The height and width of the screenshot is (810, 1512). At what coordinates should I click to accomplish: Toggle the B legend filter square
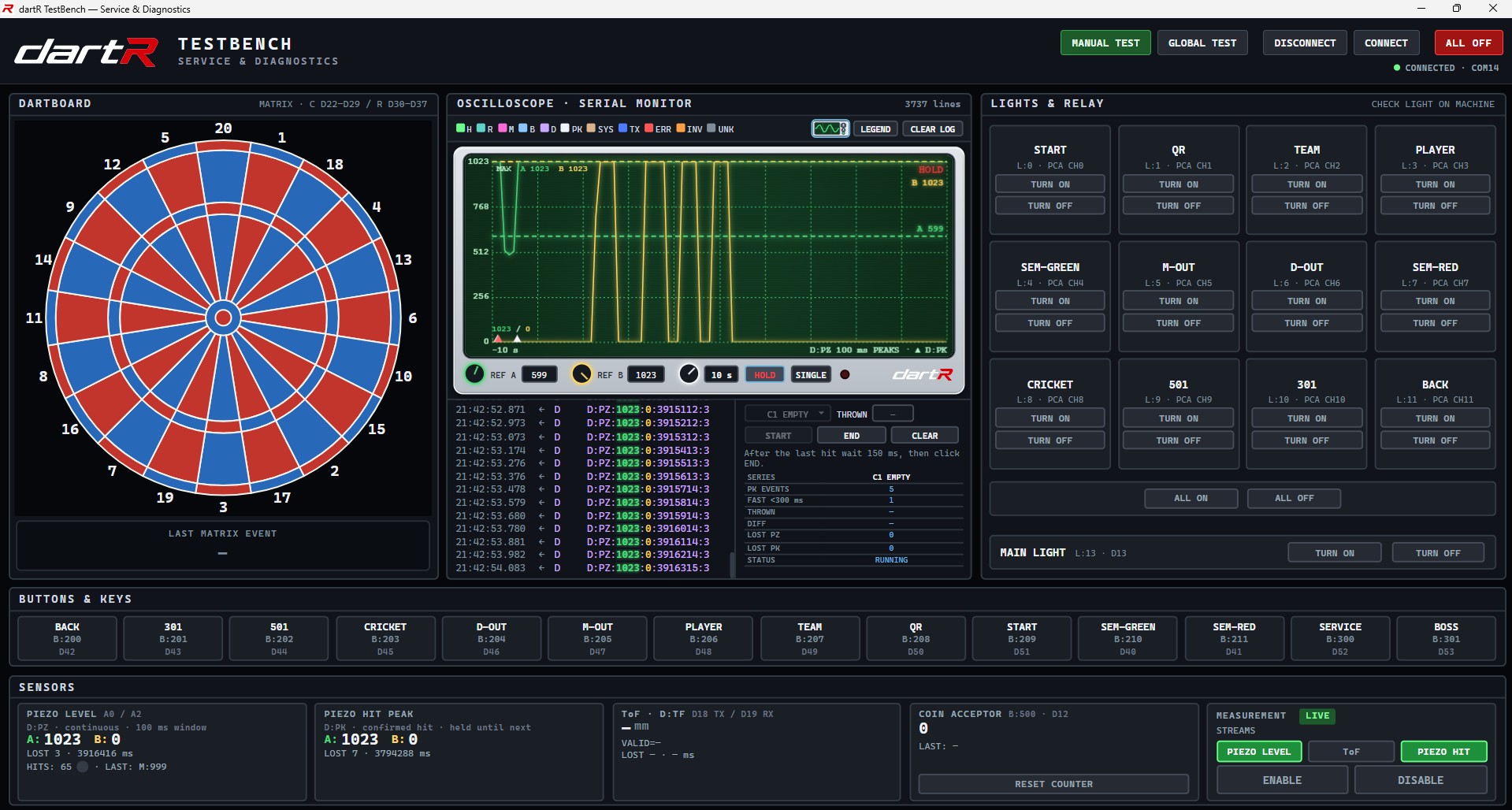click(522, 128)
